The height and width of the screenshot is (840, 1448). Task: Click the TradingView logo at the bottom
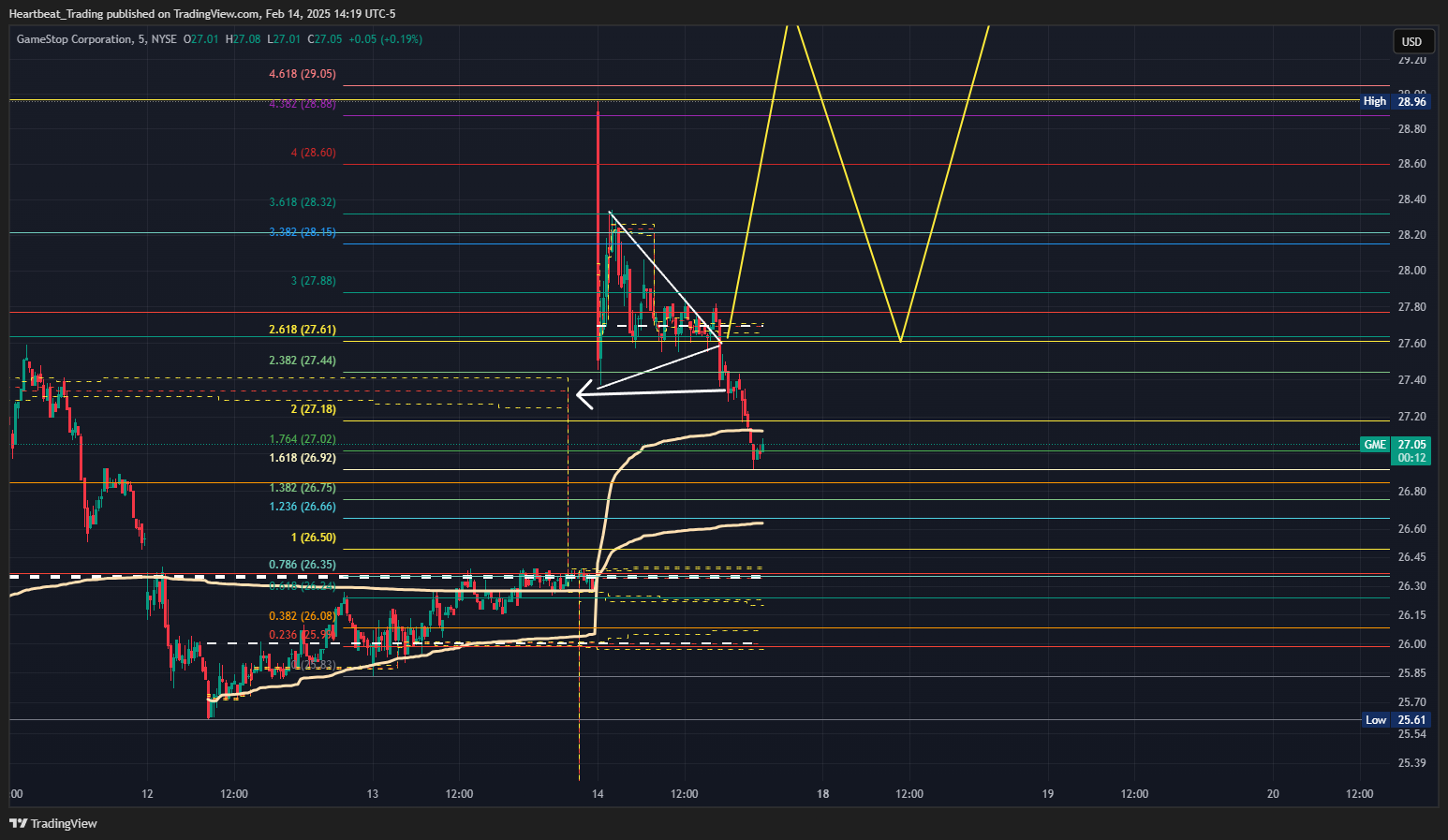53,823
